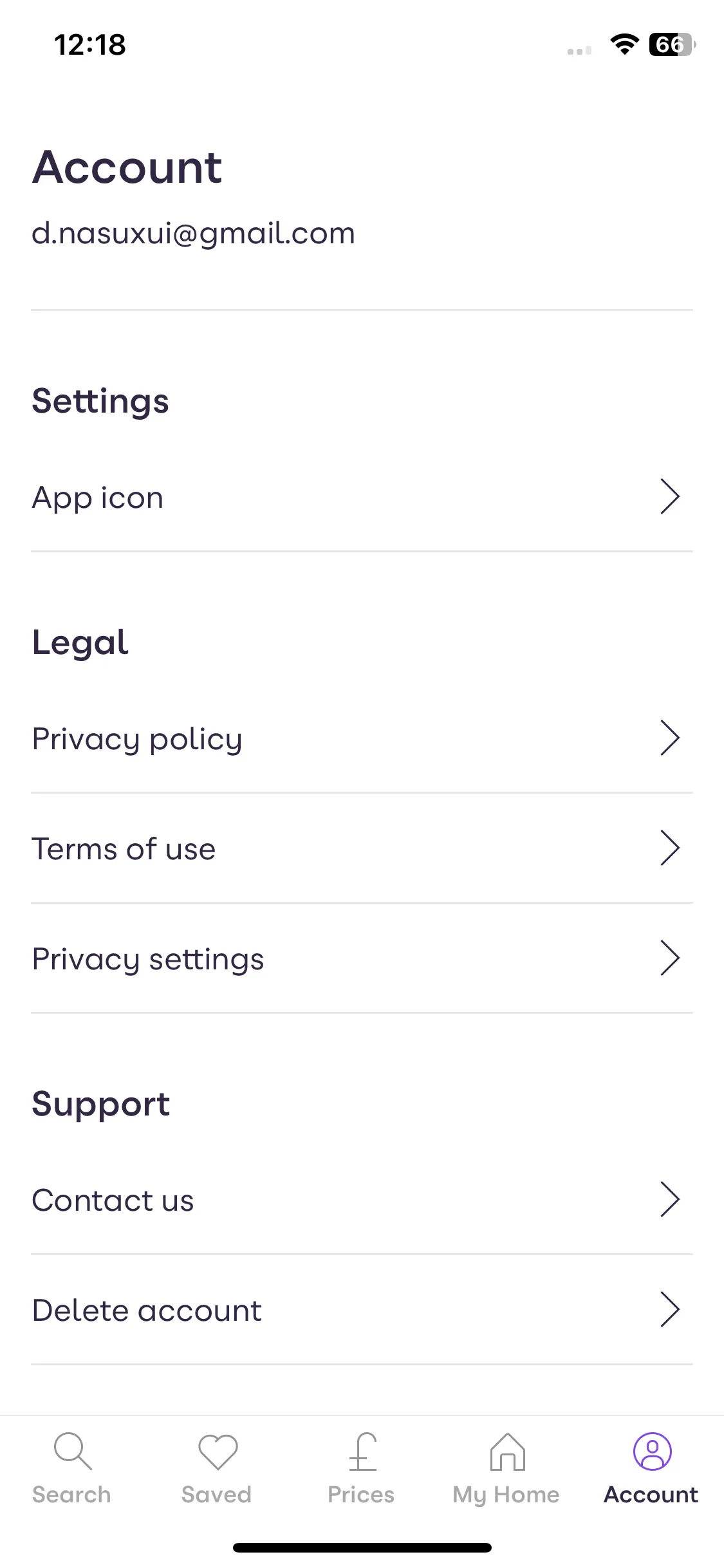Switch to the Prices tab label

coord(361,1494)
